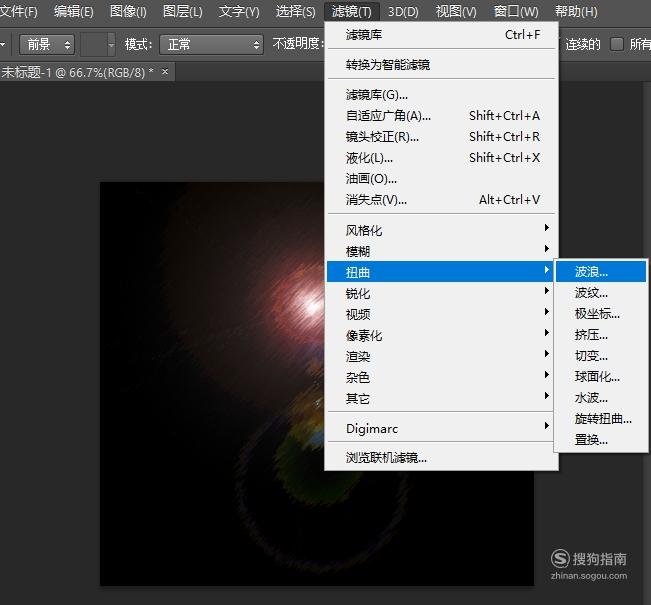
Task: Open the 前景 fill source dropdown
Action: pos(47,44)
